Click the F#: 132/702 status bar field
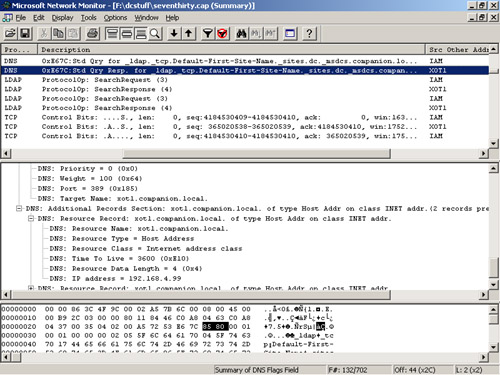Viewport: 500px width, 375px height. pos(359,370)
